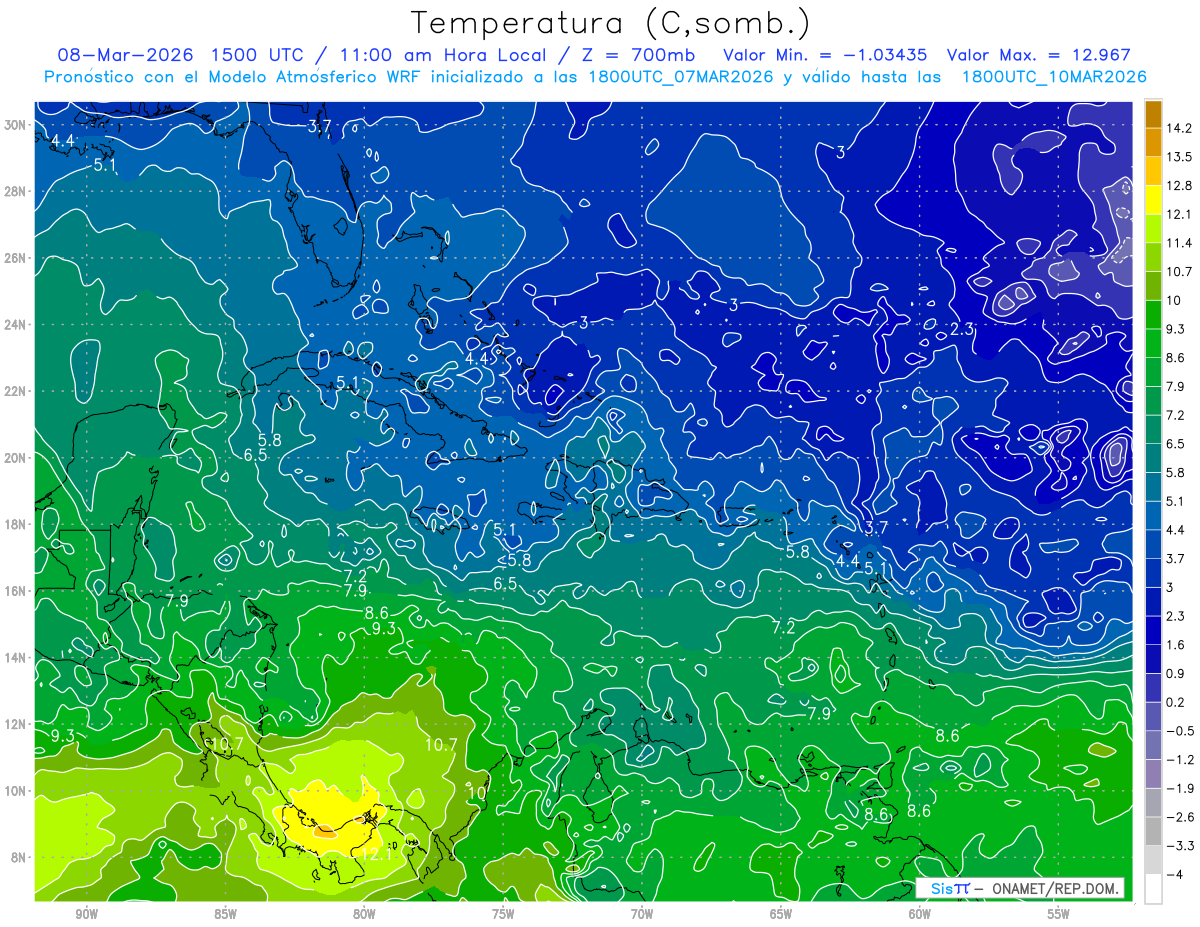Select the '1800UTC_07MAR2026' initialization timestamp
This screenshot has height=927, width=1200.
click(680, 77)
